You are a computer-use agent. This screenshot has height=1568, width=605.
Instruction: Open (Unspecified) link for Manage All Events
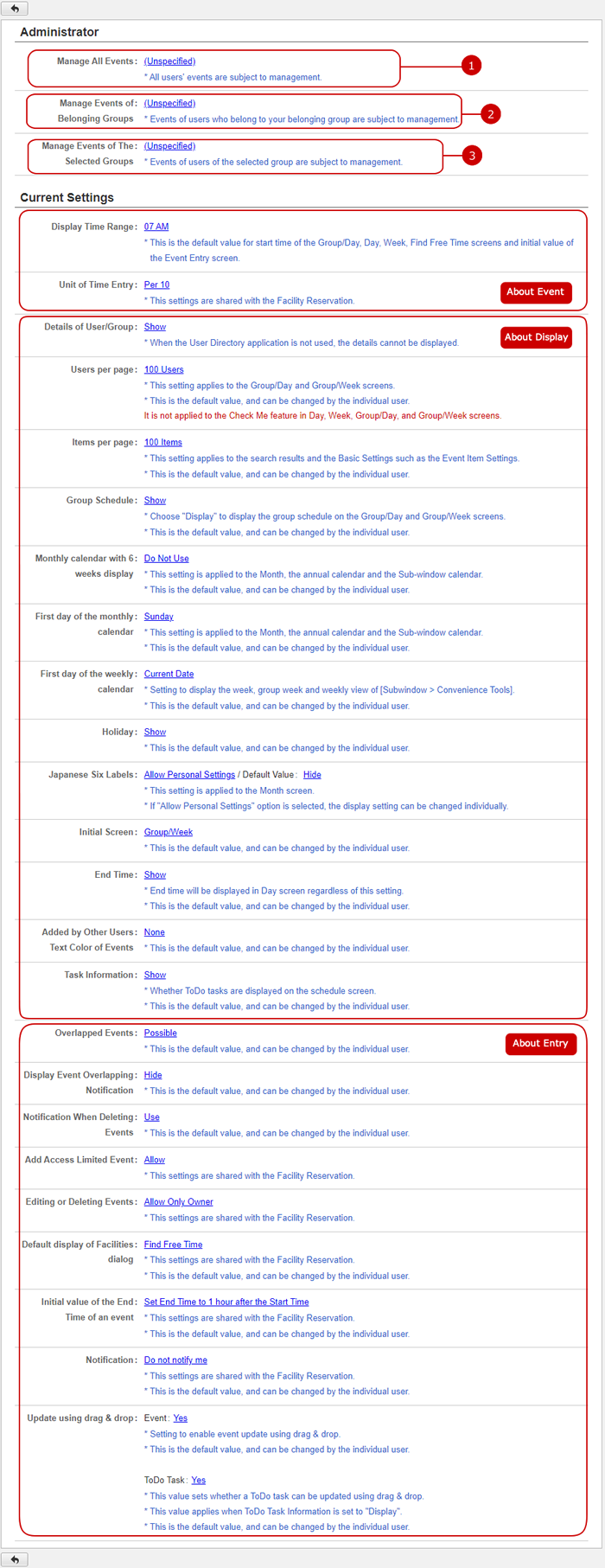pyautogui.click(x=169, y=61)
